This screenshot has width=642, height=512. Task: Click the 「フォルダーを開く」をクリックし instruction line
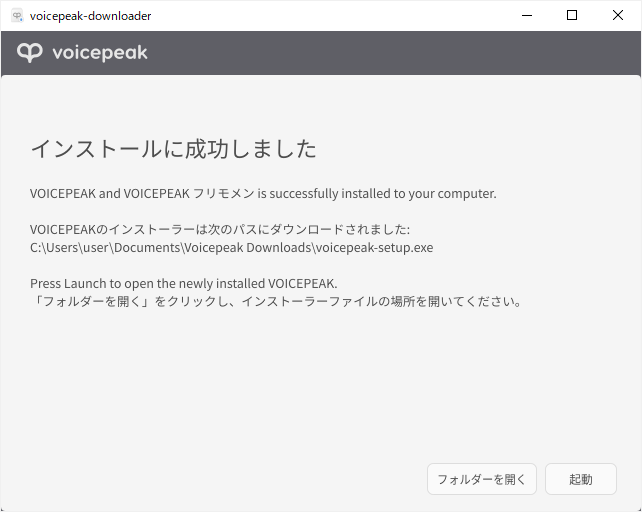click(x=276, y=301)
